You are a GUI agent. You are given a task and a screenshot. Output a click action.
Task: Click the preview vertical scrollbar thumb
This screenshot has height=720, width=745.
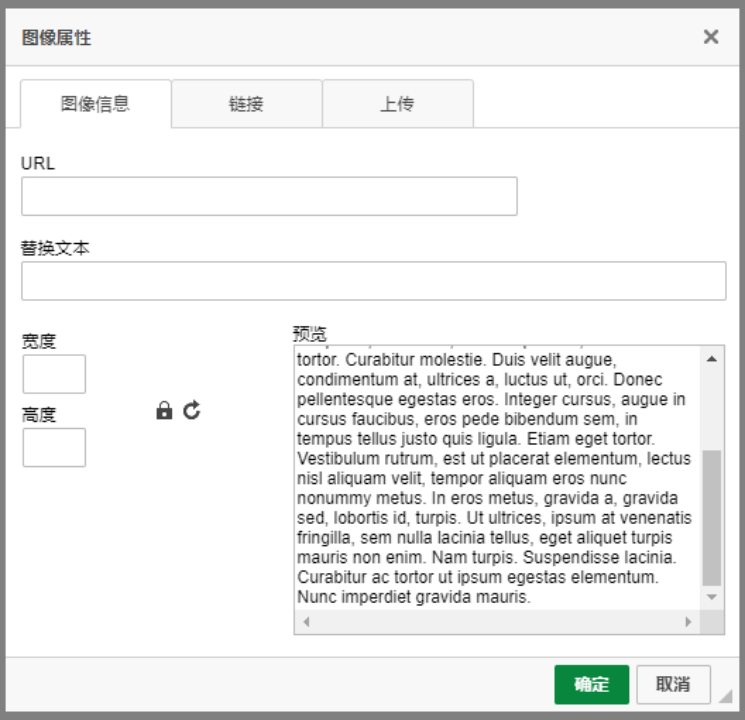tap(712, 517)
